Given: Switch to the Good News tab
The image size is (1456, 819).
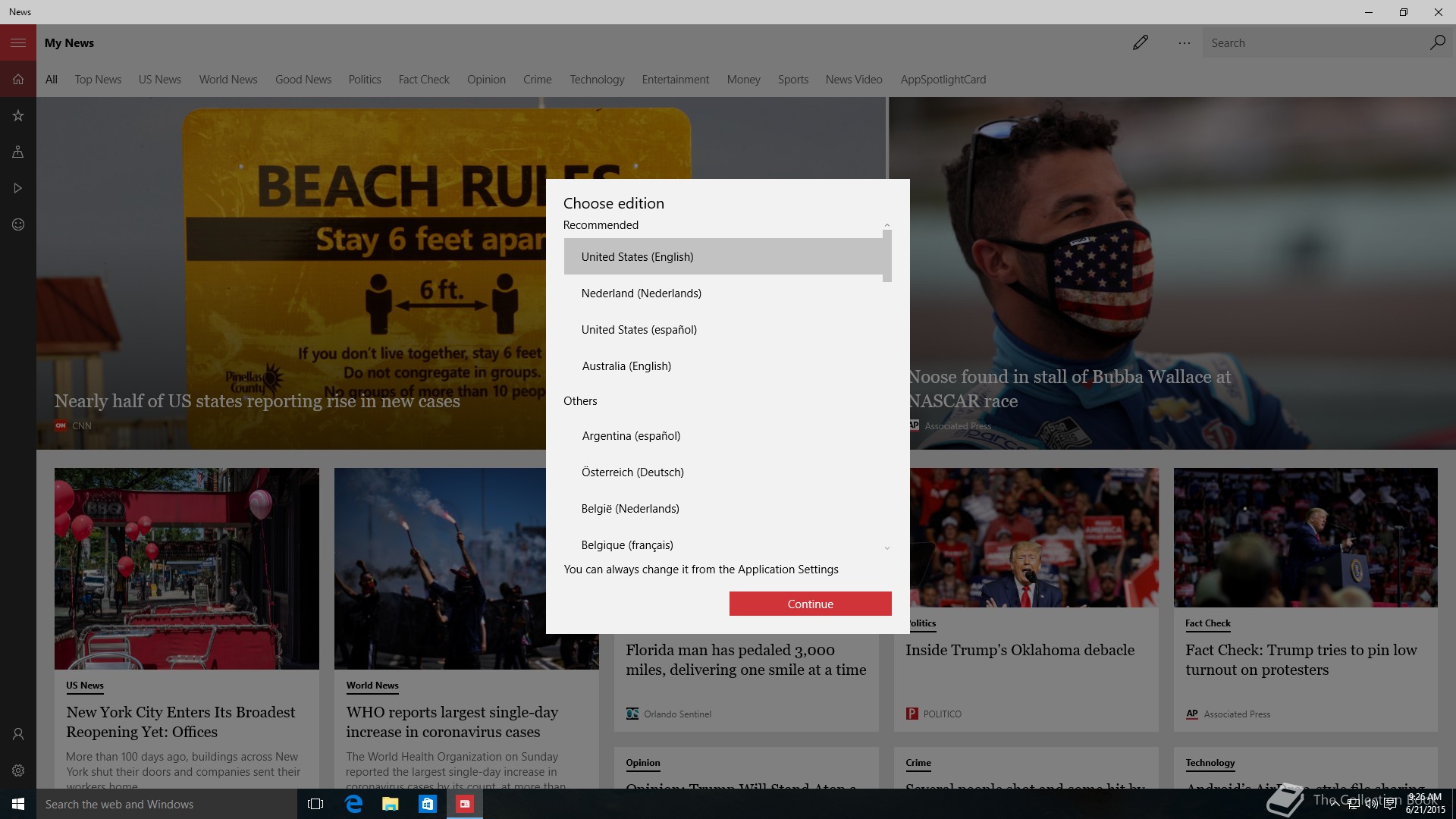Looking at the screenshot, I should point(303,80).
